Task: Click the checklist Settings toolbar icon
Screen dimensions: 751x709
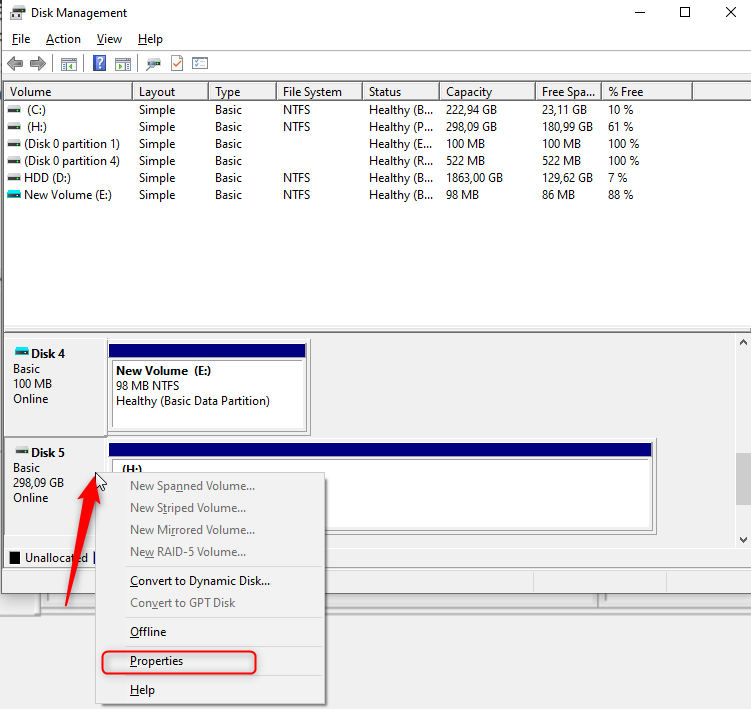Action: (x=200, y=63)
